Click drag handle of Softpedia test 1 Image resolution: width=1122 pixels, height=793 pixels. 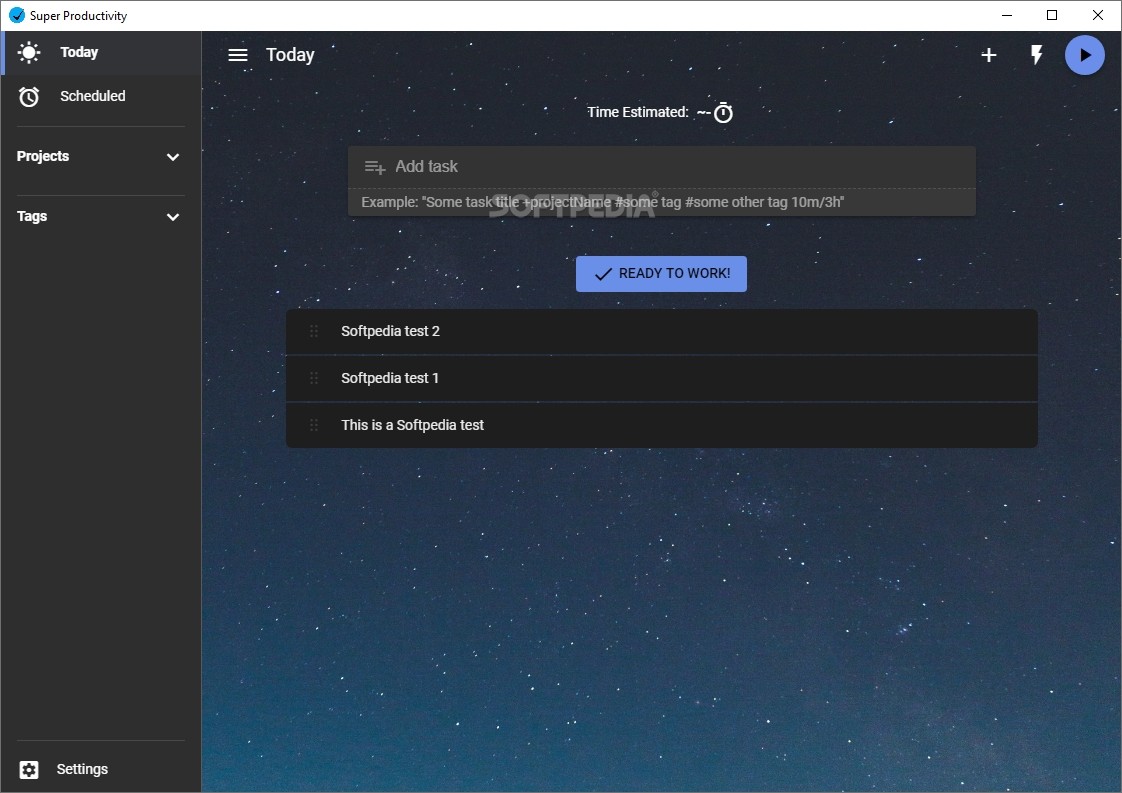pyautogui.click(x=313, y=378)
